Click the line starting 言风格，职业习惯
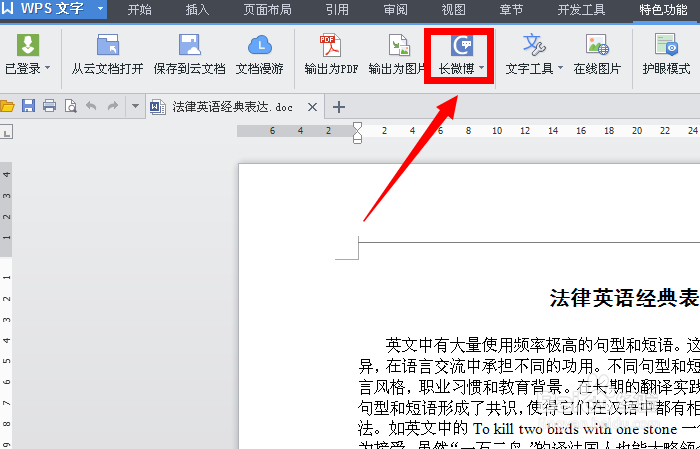700x449 pixels. pyautogui.click(x=529, y=387)
